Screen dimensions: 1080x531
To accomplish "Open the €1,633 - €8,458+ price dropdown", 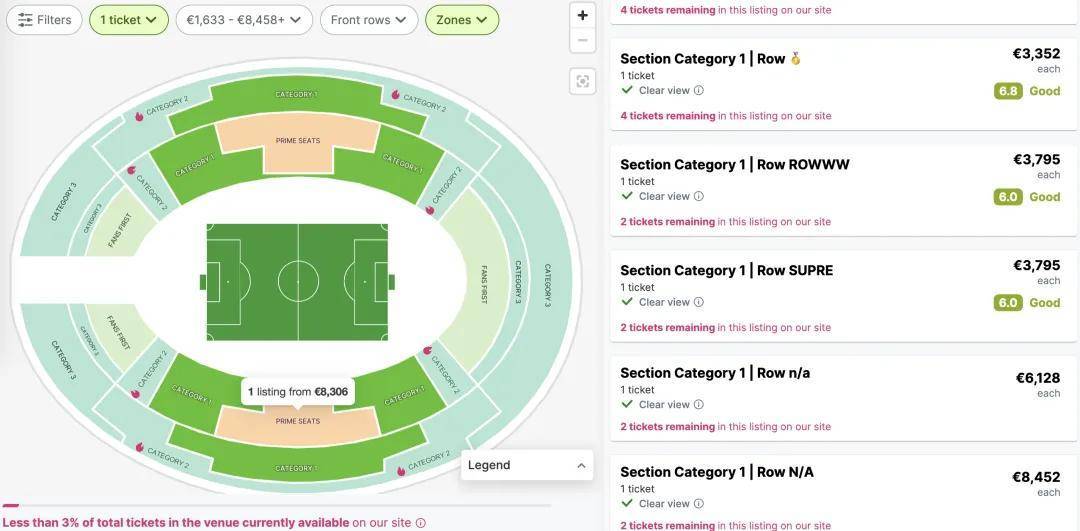I will [244, 20].
